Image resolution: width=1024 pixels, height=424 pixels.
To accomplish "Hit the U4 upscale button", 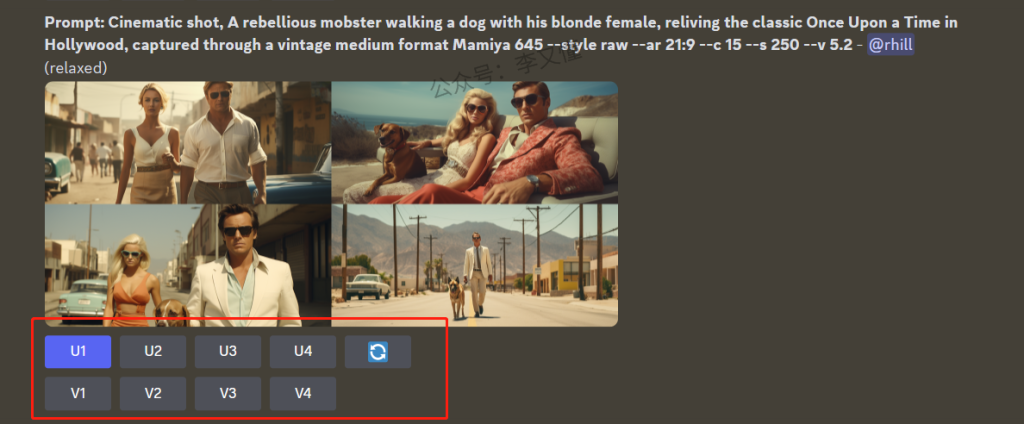I will pos(303,352).
